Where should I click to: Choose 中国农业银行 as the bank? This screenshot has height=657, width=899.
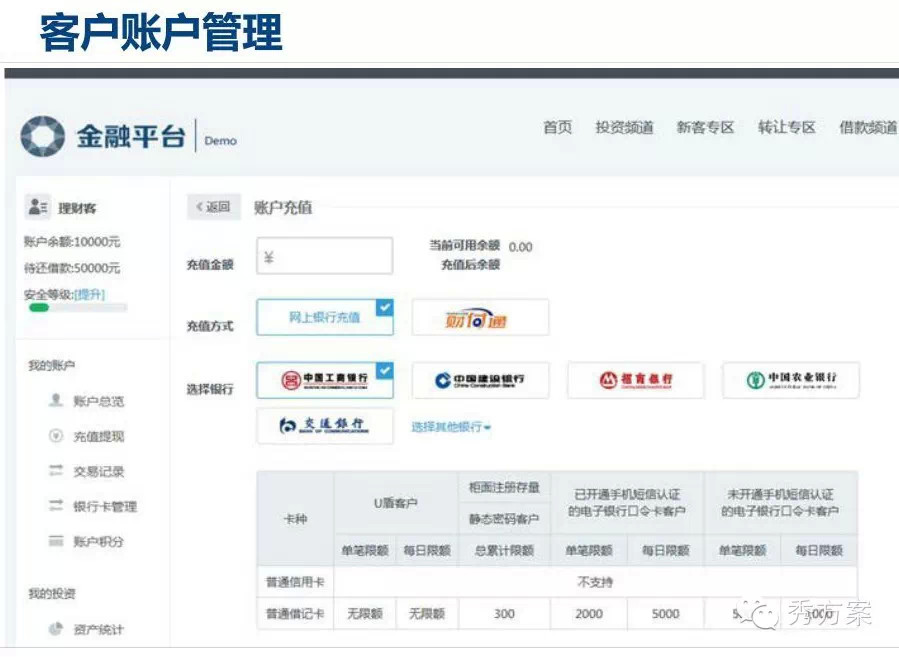(790, 380)
